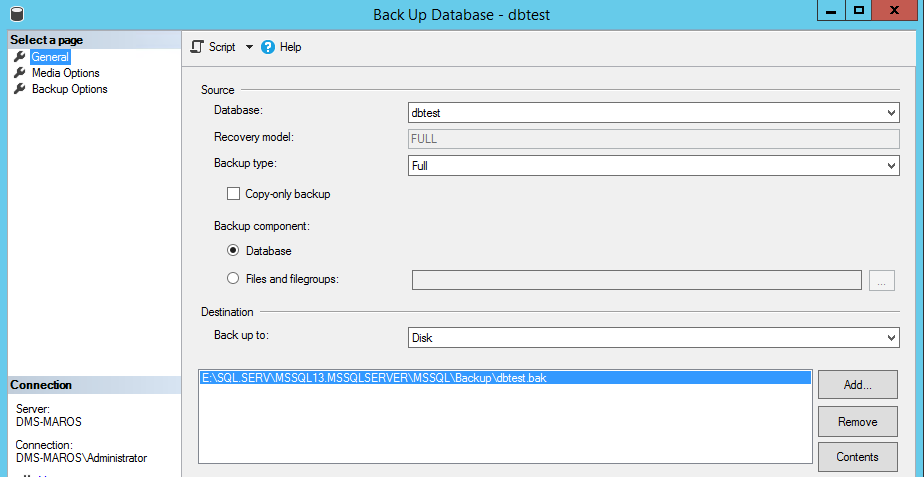This screenshot has width=924, height=477.
Task: Click the Script icon in toolbar
Action: tap(197, 47)
